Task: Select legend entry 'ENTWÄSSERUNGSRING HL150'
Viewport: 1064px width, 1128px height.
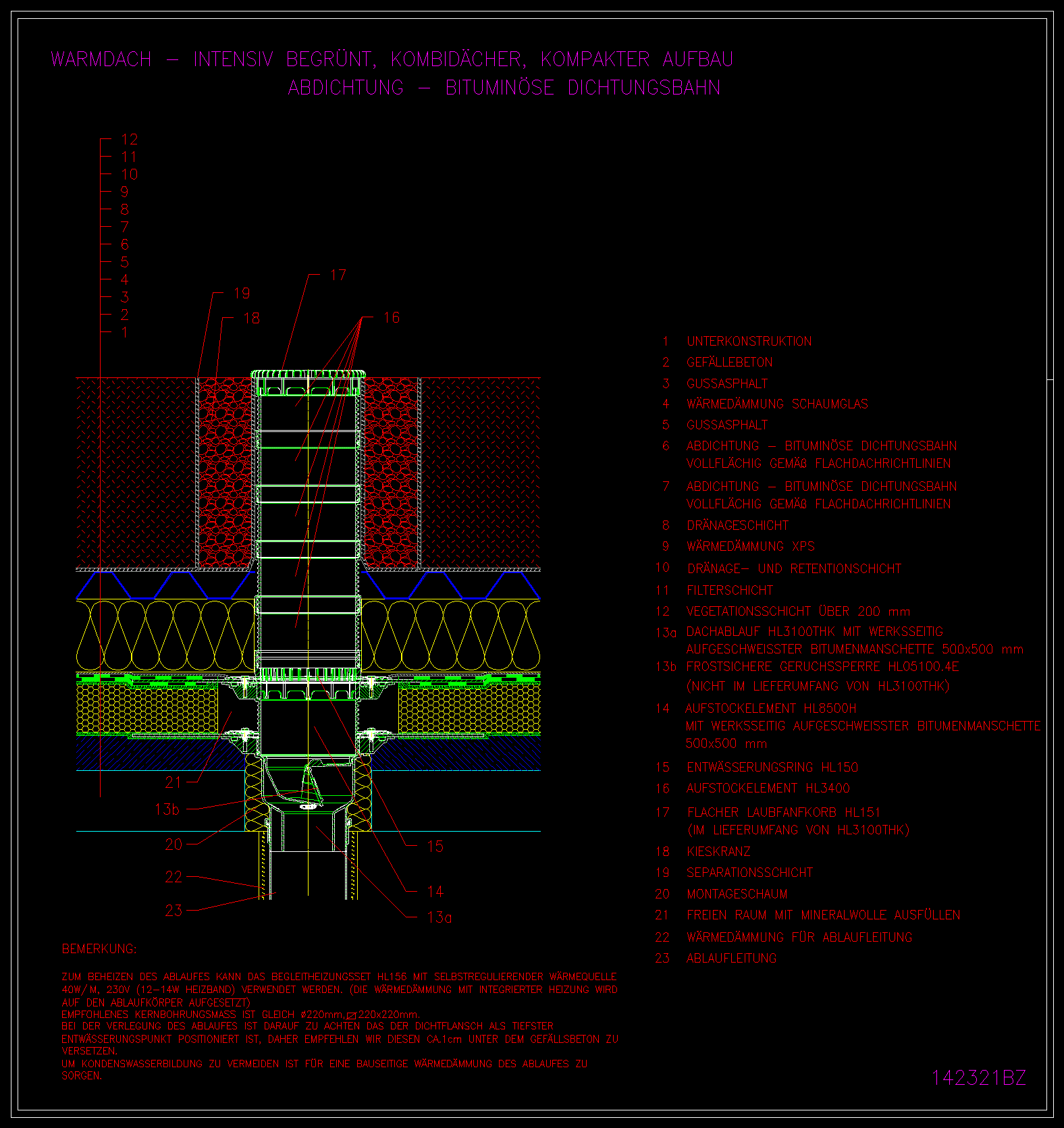Action: [x=772, y=767]
